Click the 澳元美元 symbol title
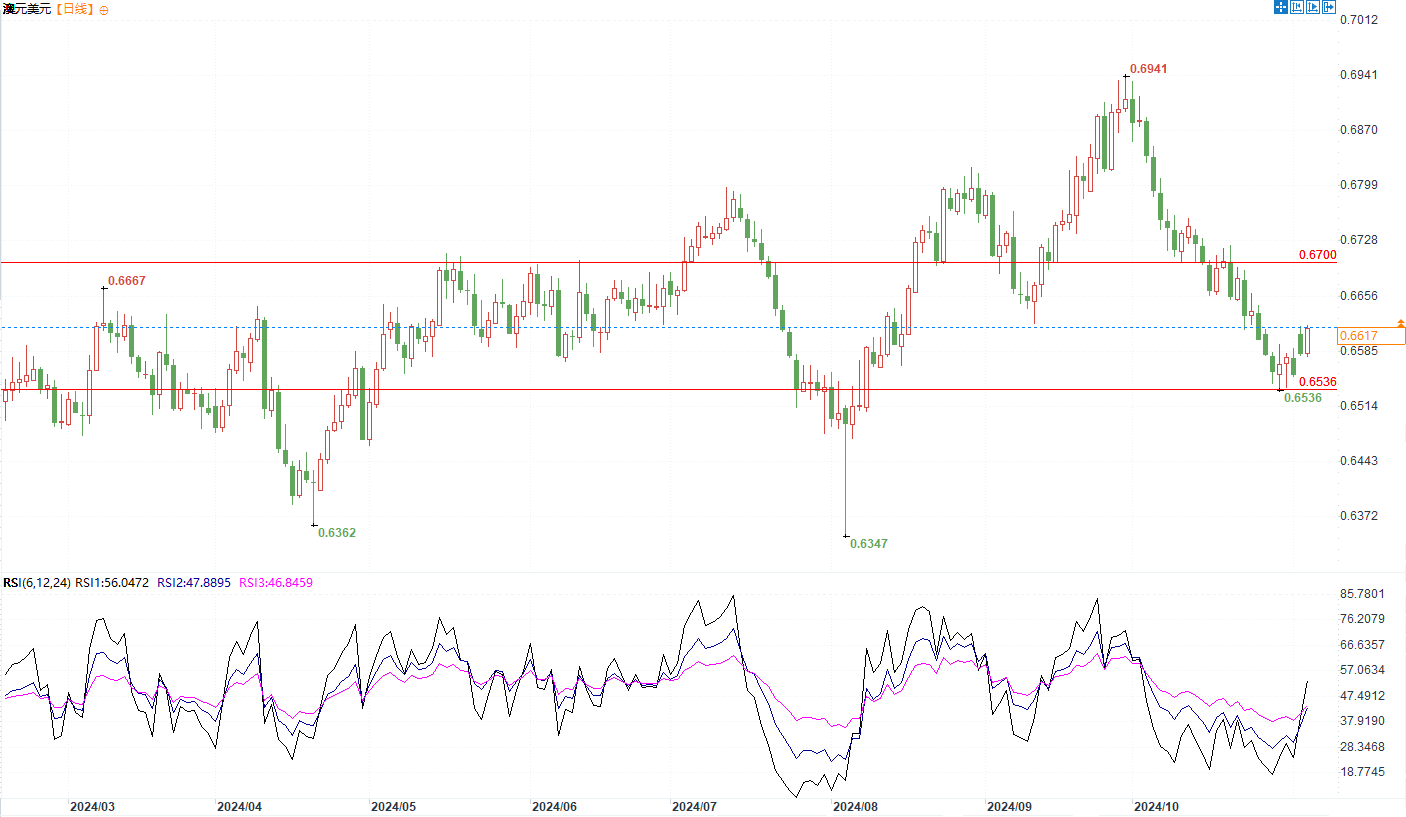This screenshot has width=1406, height=817. (25, 9)
